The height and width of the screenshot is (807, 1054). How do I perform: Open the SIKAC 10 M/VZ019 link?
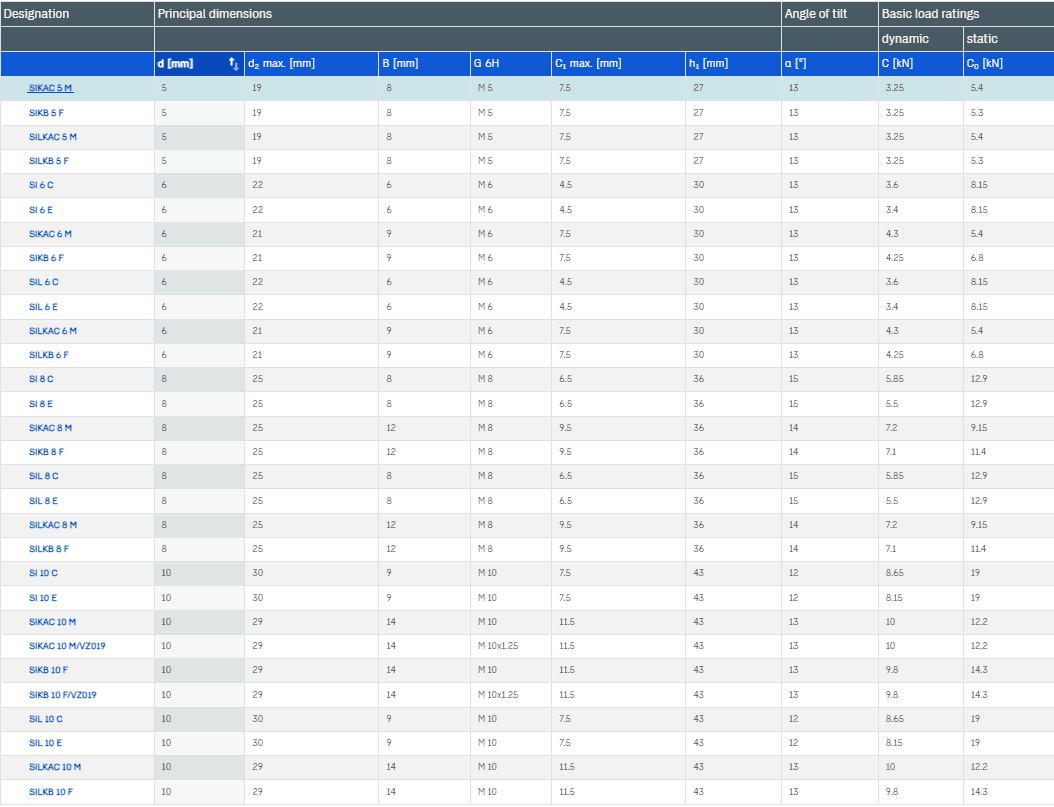(x=67, y=646)
